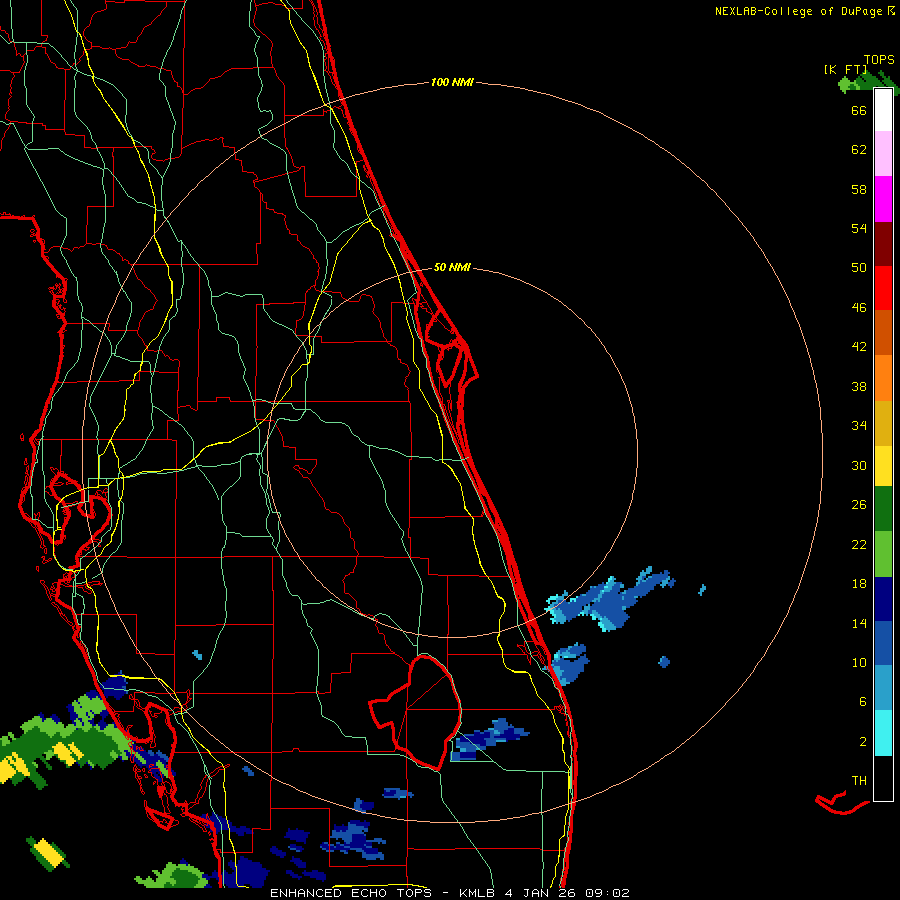The width and height of the screenshot is (900, 900).
Task: Click the '34' legend value
Action: pyautogui.click(x=859, y=426)
